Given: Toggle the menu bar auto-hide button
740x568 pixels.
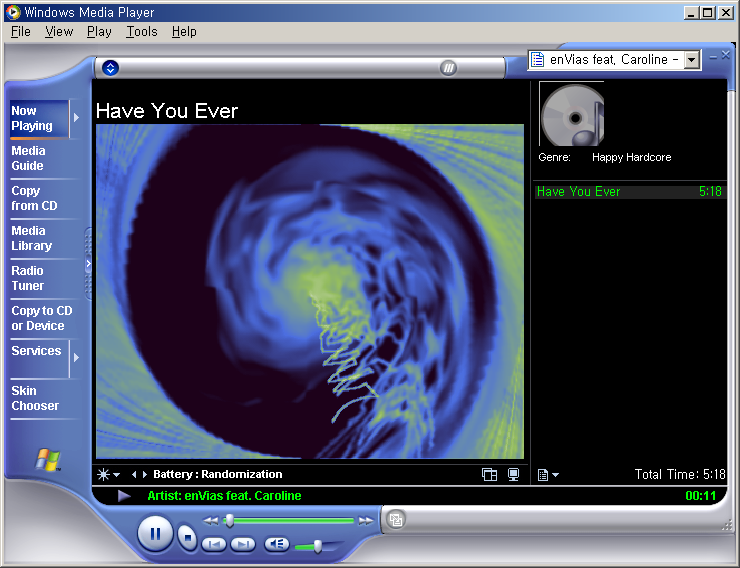Looking at the screenshot, I should [110, 68].
